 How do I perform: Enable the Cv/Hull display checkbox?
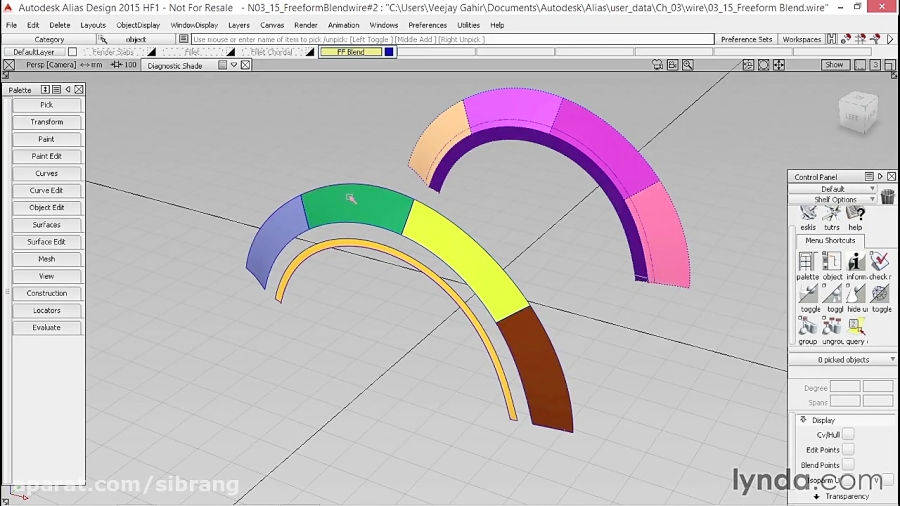tap(848, 434)
